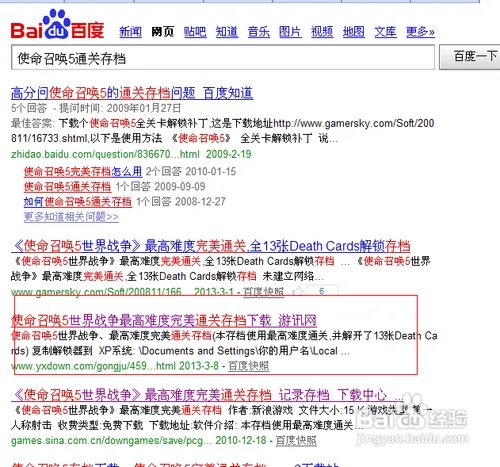Open sub-link 如何使命召唤5通关存档
The image size is (500, 467).
(x=78, y=202)
